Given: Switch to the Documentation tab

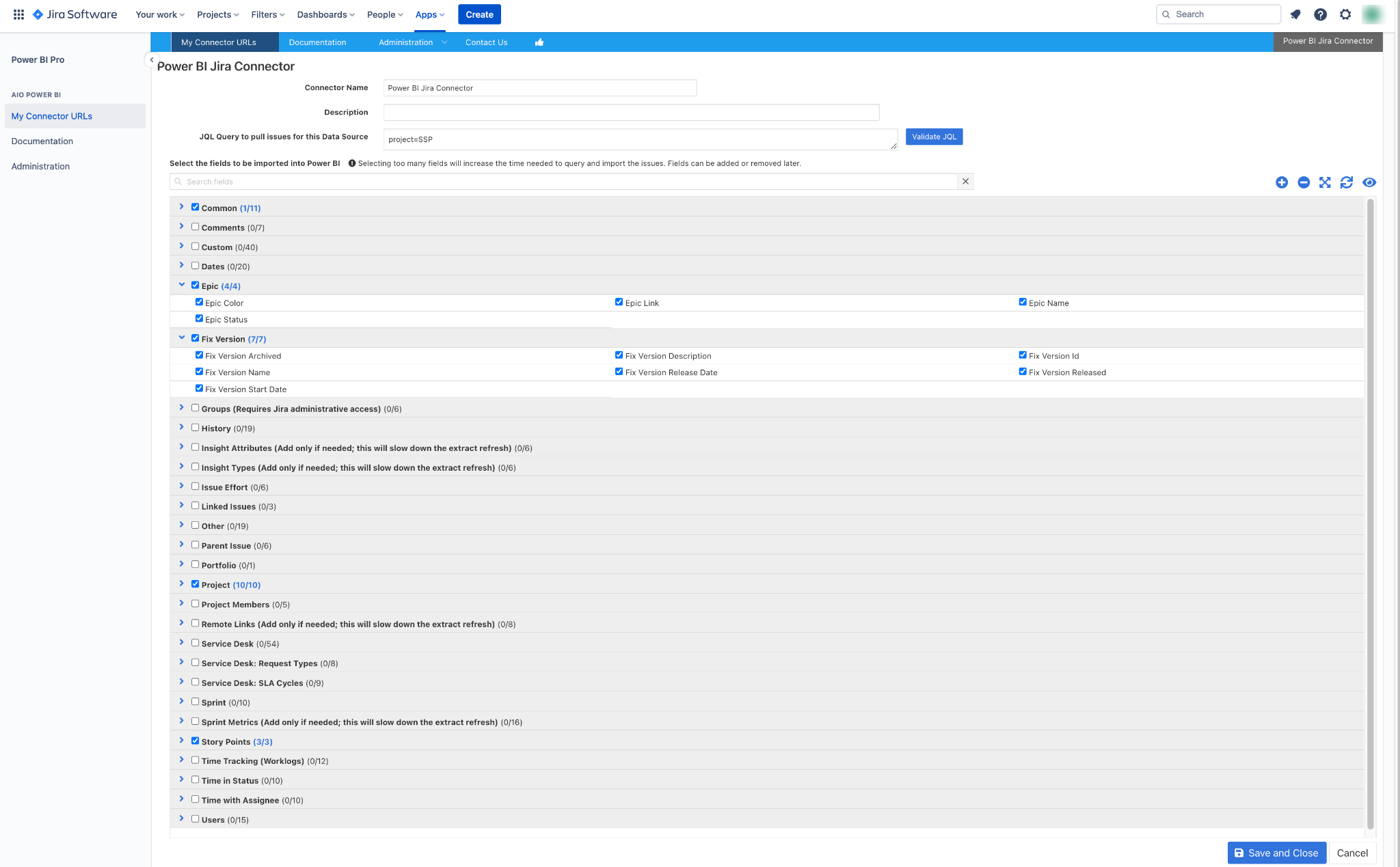Looking at the screenshot, I should click(317, 42).
